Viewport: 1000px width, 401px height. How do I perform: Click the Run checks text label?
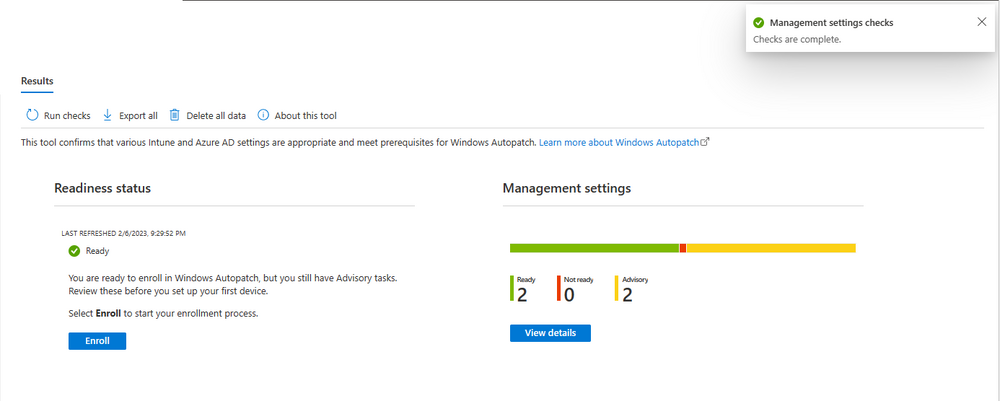coord(67,116)
